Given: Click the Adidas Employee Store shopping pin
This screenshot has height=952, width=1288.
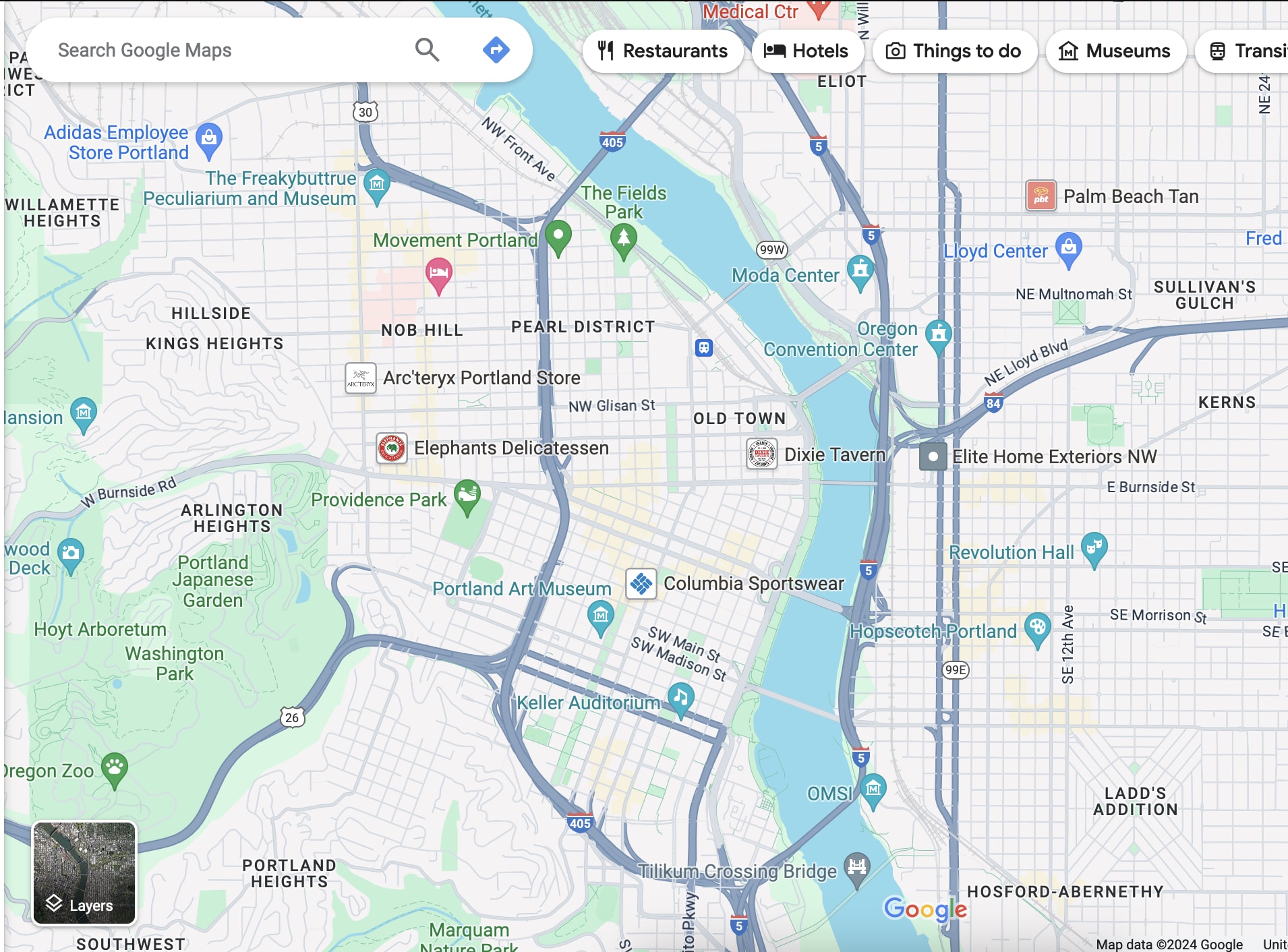Looking at the screenshot, I should click(209, 140).
